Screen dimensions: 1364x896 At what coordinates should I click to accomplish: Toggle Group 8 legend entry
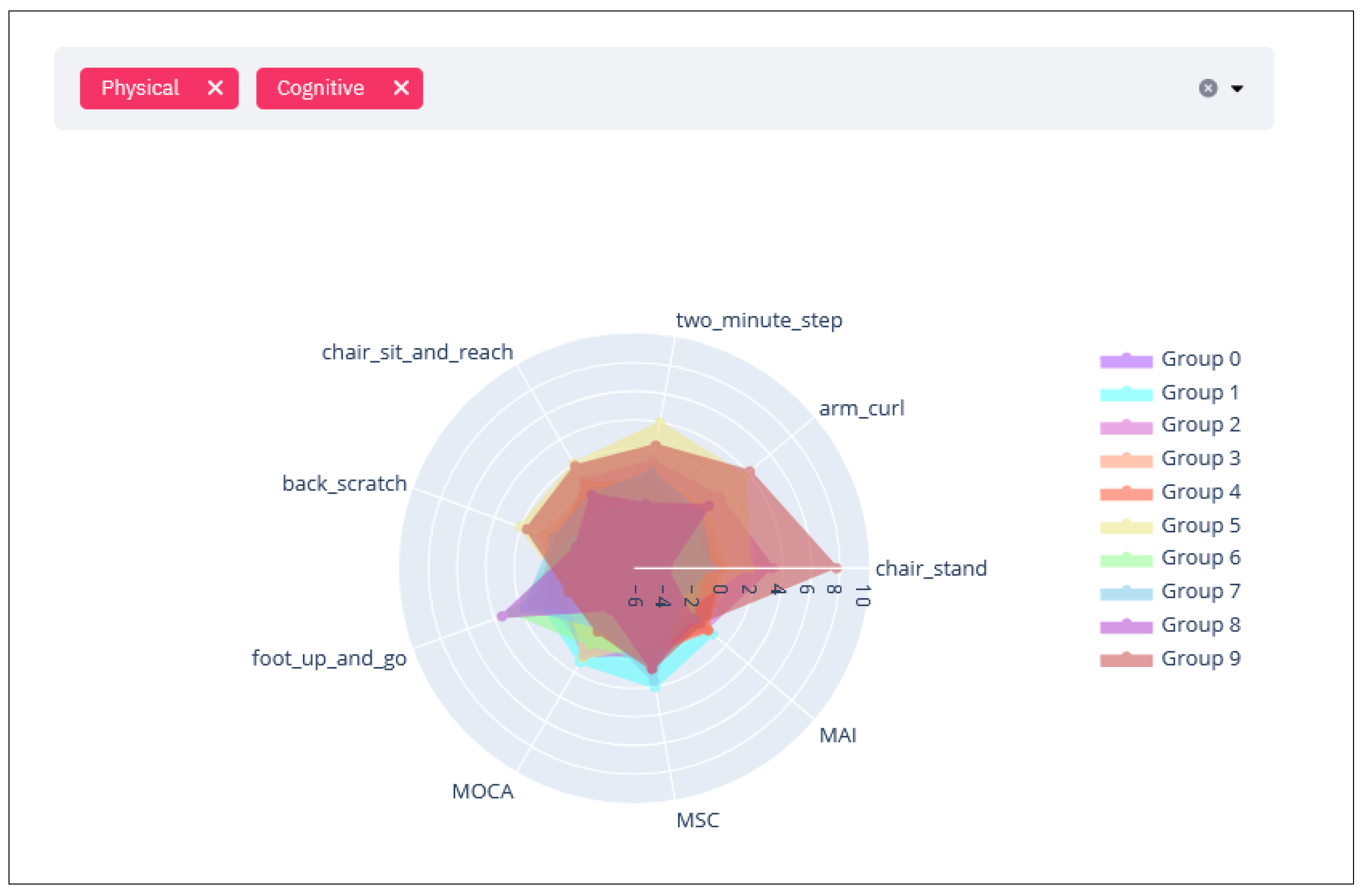pyautogui.click(x=1200, y=625)
